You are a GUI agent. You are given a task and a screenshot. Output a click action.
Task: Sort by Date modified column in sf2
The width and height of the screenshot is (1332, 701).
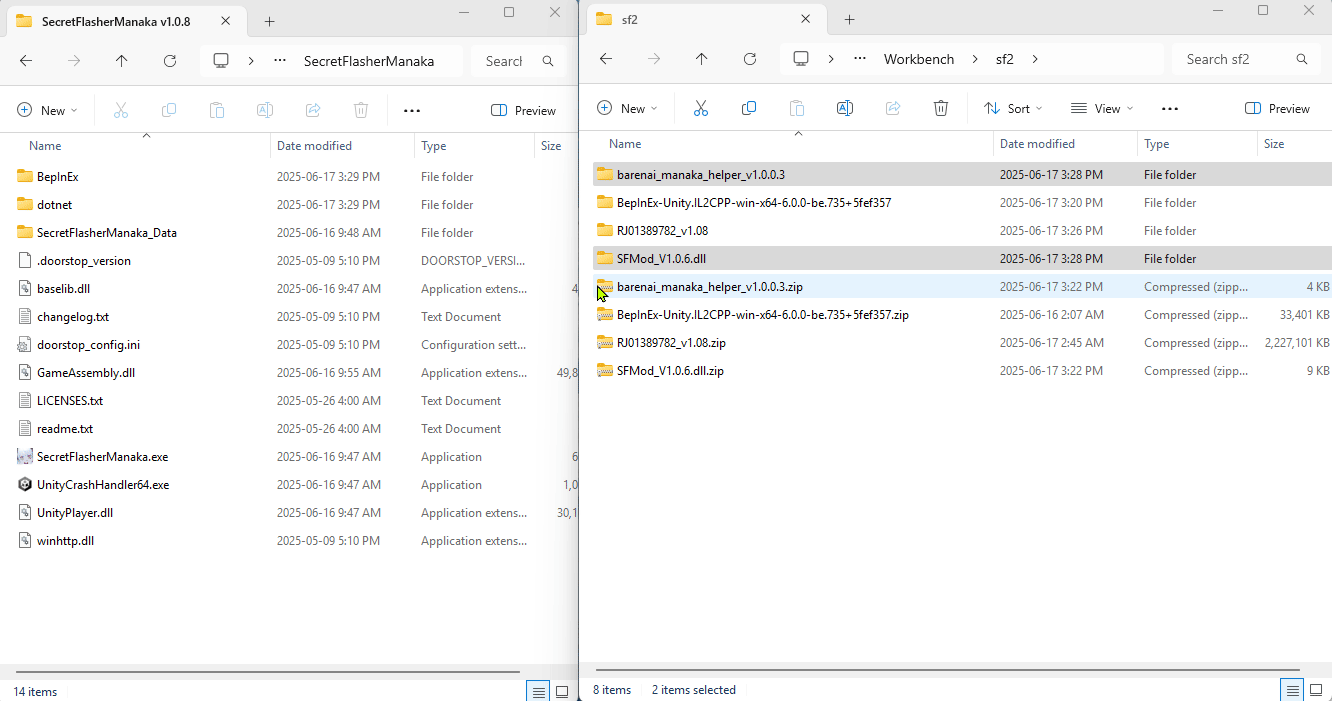(1037, 144)
